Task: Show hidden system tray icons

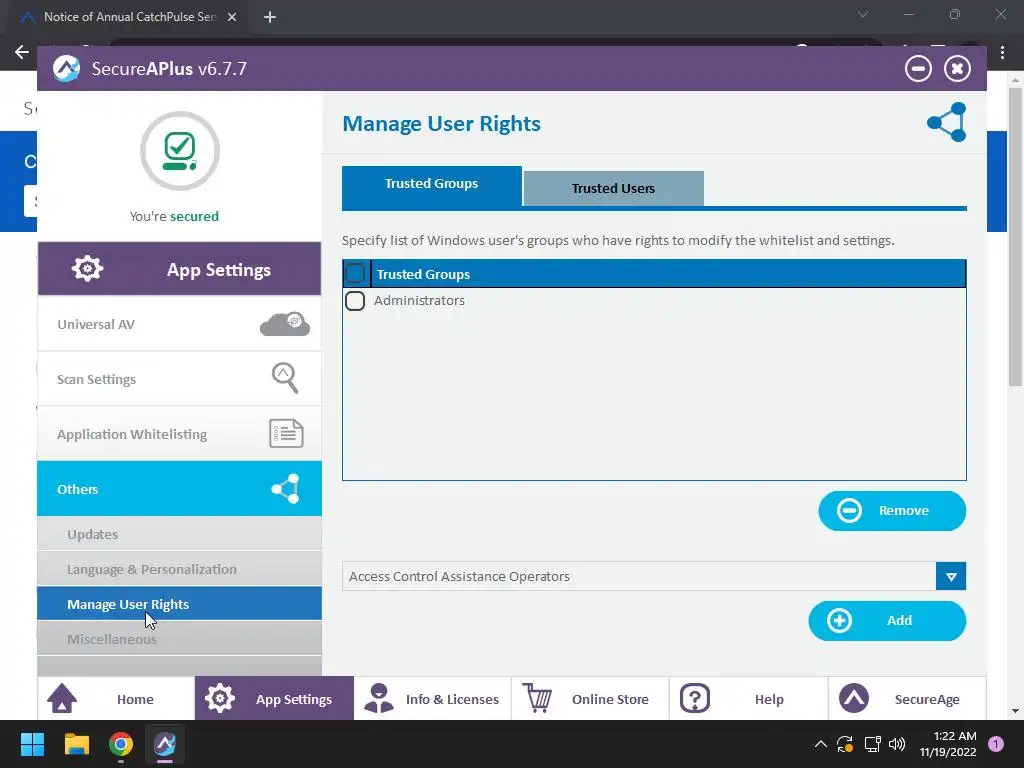Action: point(821,744)
